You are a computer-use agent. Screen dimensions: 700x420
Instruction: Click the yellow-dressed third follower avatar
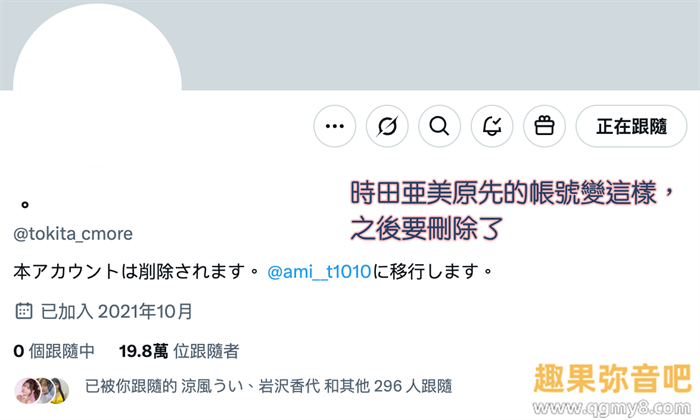[60, 390]
